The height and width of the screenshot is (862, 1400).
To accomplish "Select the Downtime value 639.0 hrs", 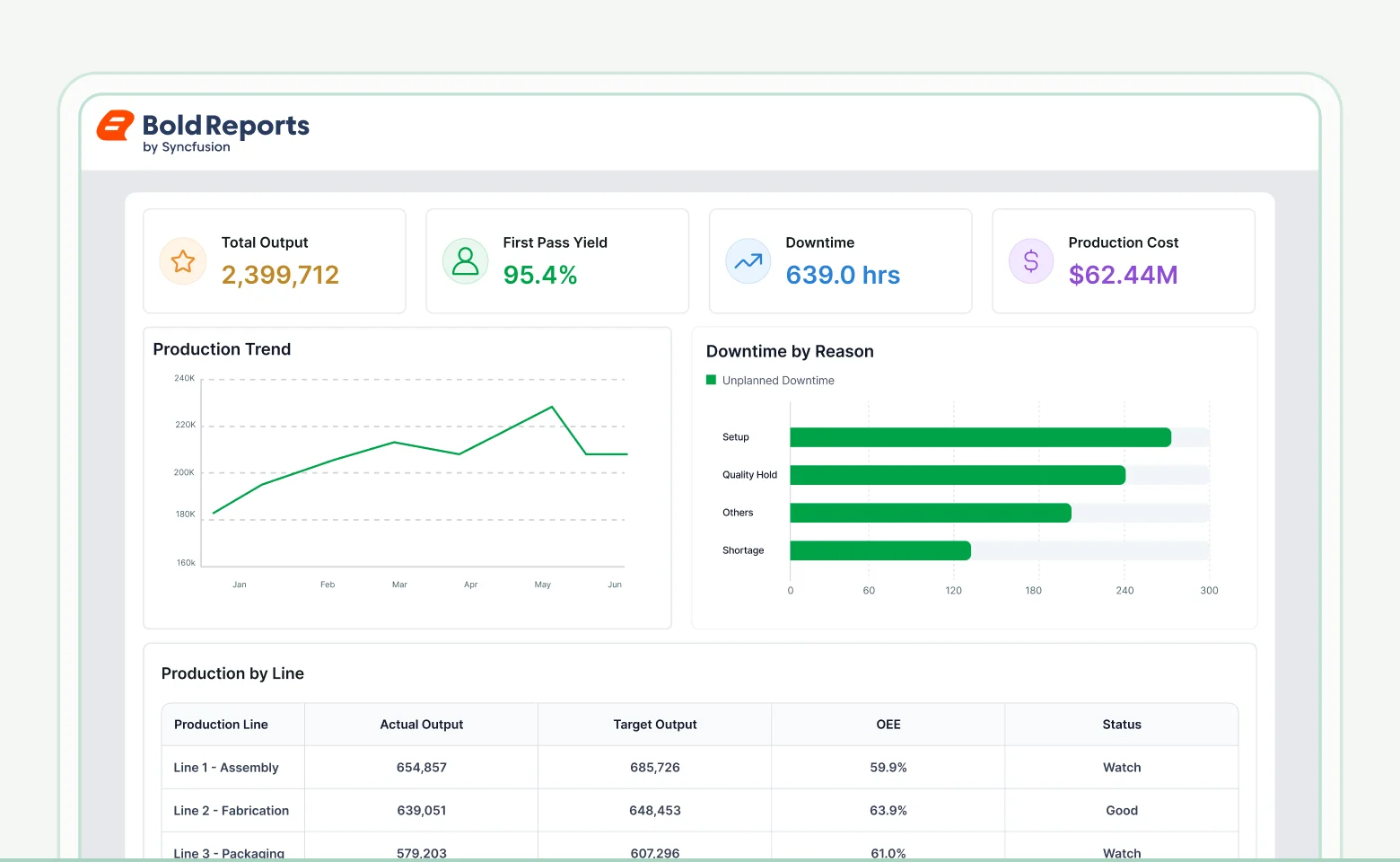I will point(843,275).
